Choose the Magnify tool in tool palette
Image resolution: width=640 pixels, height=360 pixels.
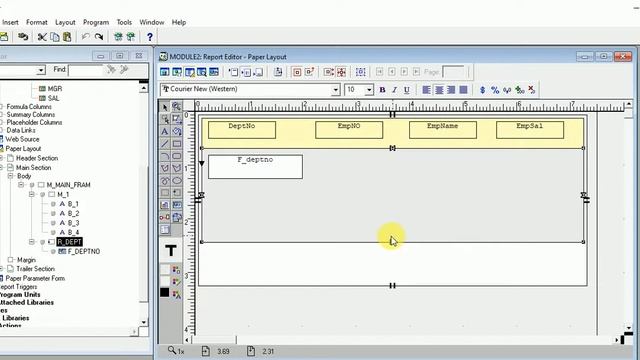[177, 107]
